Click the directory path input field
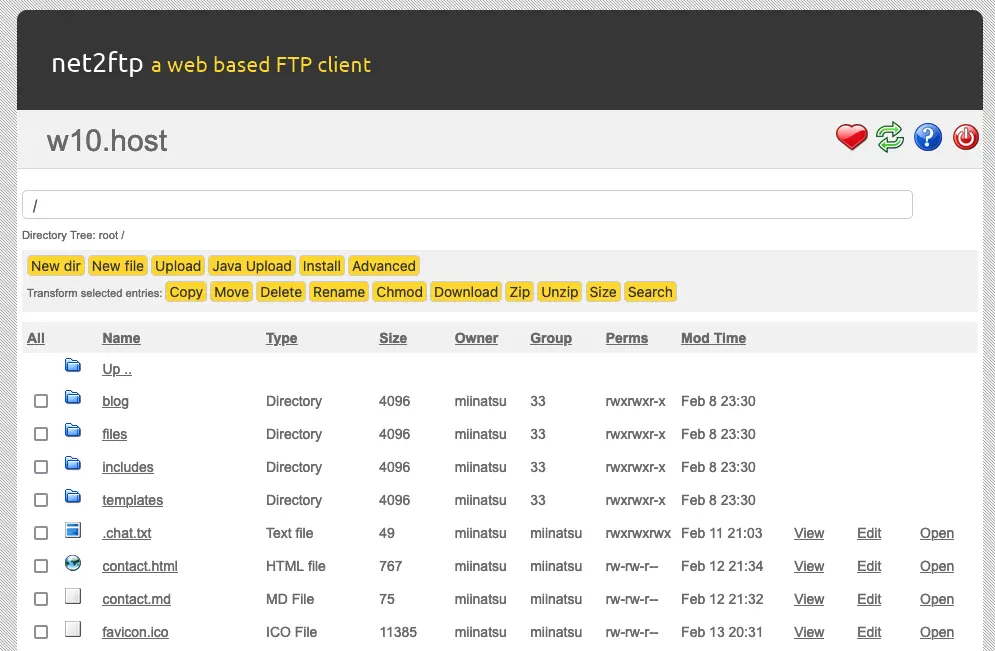The height and width of the screenshot is (651, 995). (x=467, y=205)
